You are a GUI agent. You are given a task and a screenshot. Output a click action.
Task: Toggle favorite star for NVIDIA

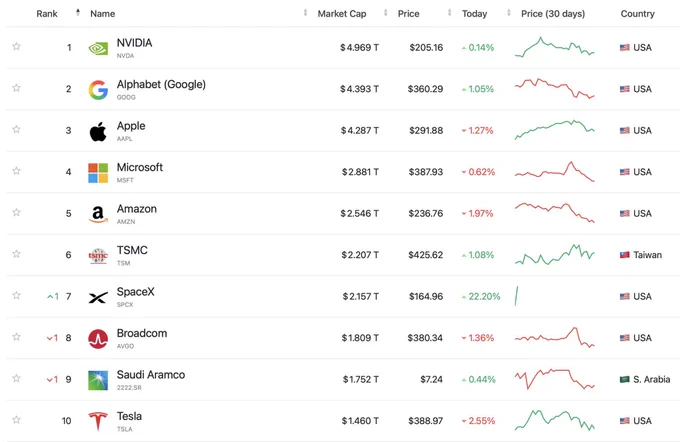tap(16, 46)
